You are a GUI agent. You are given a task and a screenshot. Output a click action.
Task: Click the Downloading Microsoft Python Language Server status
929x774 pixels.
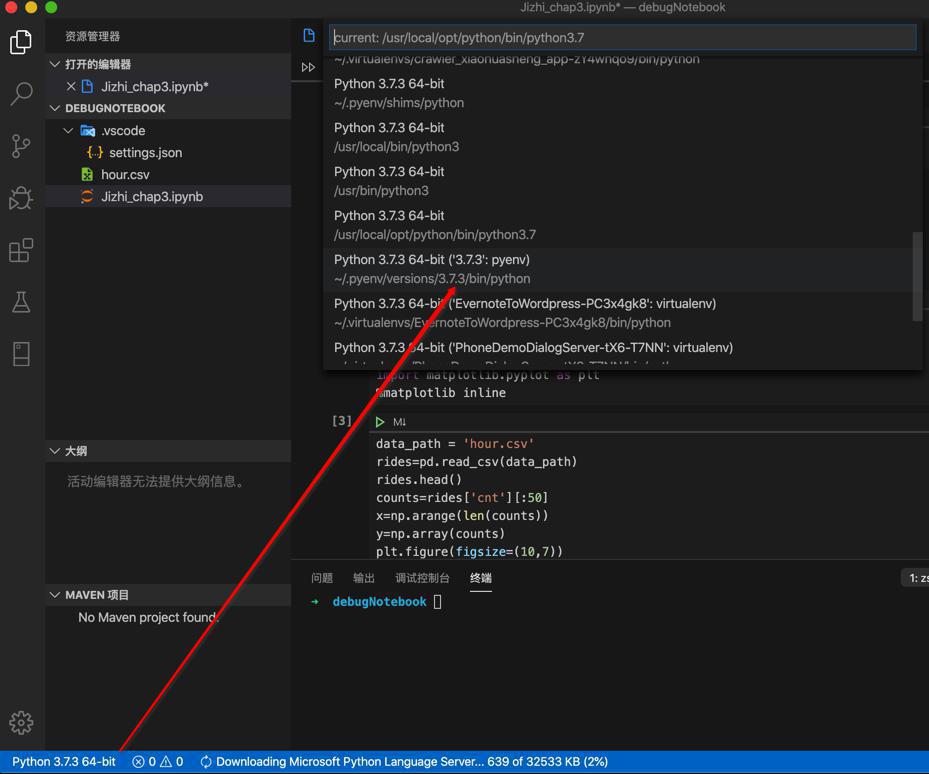412,762
